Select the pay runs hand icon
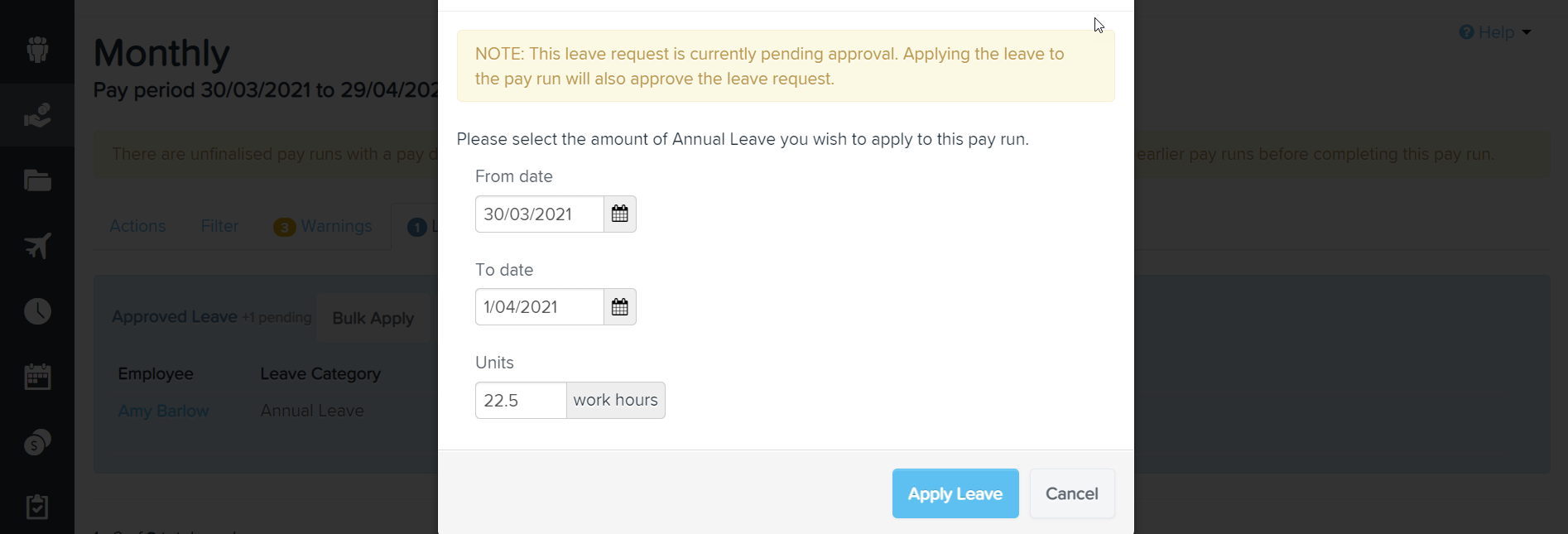Screen dimensions: 1568x534 click(x=37, y=115)
